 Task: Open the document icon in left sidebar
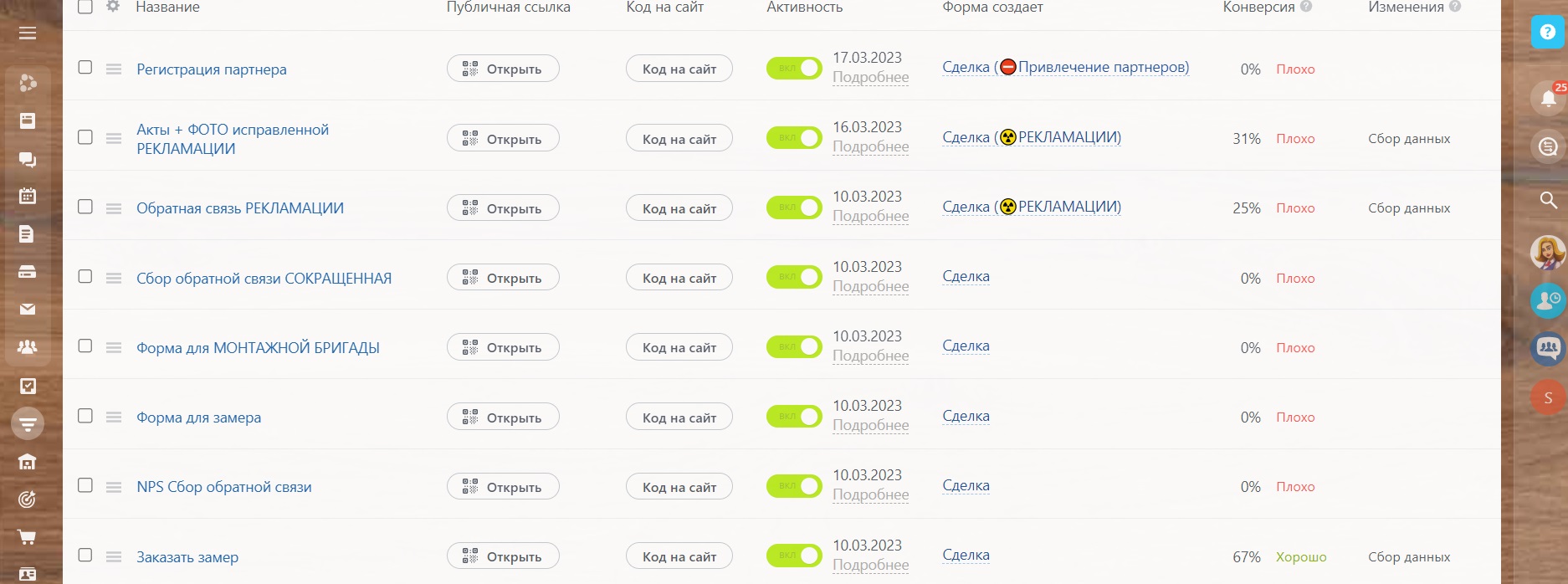point(28,234)
